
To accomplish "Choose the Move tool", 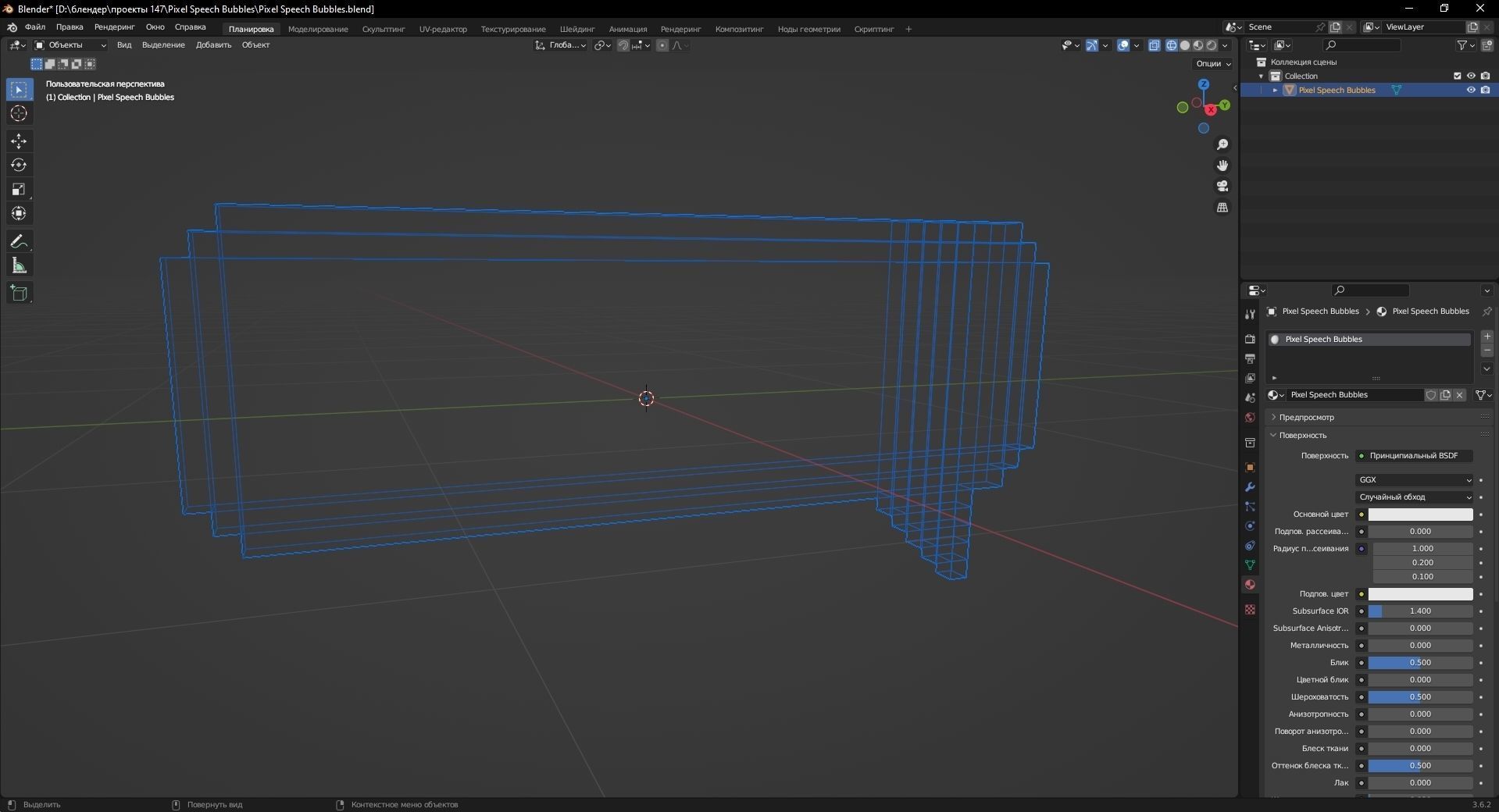I will 19,141.
